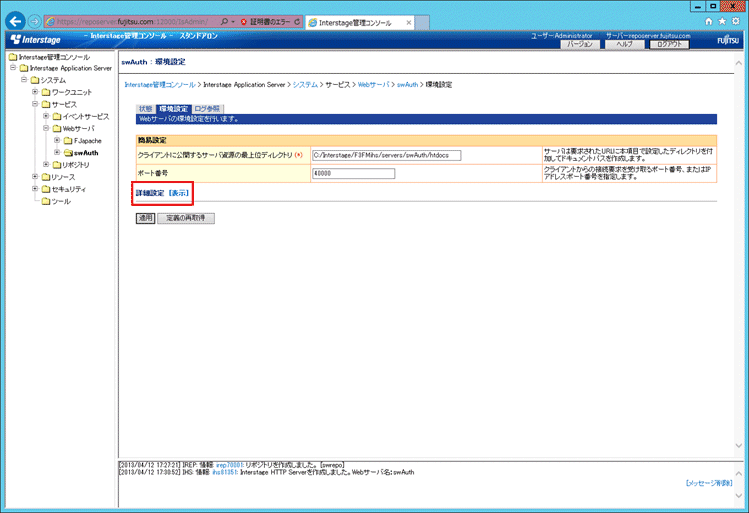Select システム in the tree
Image resolution: width=749 pixels, height=513 pixels.
pyautogui.click(x=53, y=80)
